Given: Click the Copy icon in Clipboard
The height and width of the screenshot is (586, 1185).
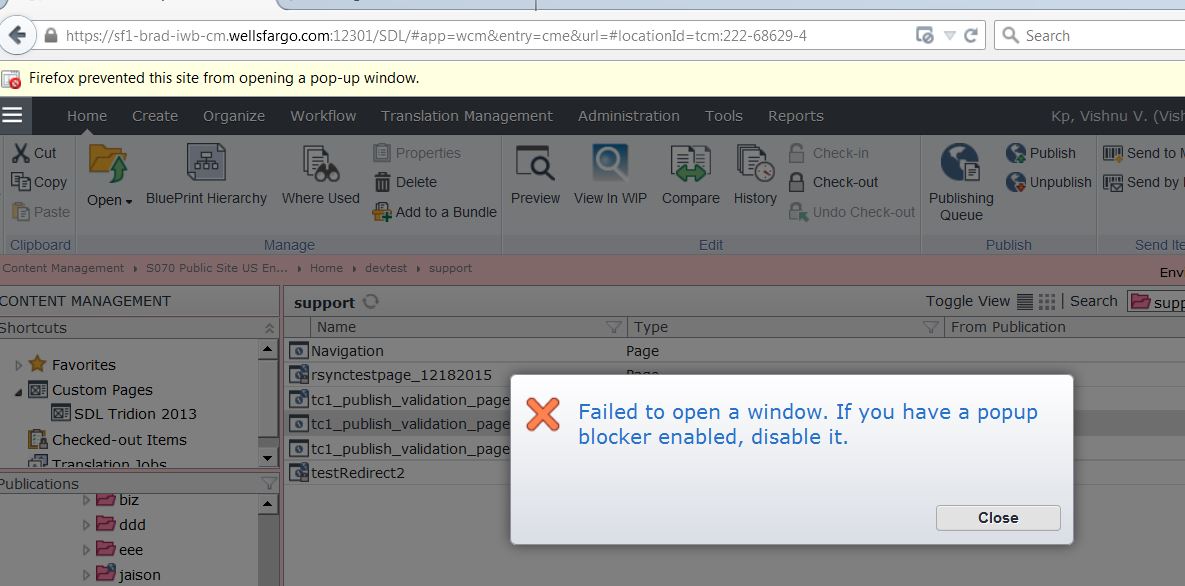Looking at the screenshot, I should [21, 182].
